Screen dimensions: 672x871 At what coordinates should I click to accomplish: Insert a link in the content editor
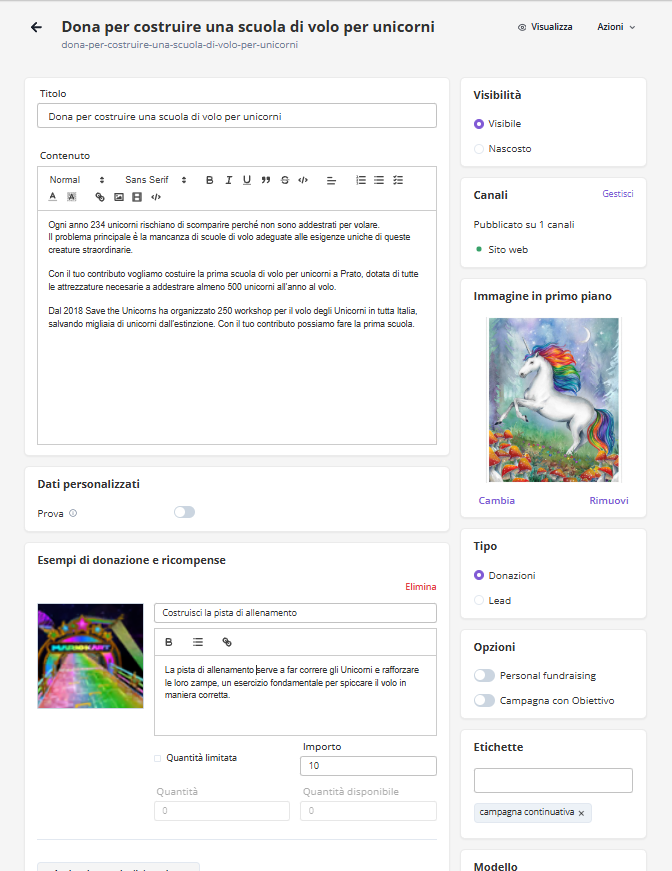tap(100, 197)
